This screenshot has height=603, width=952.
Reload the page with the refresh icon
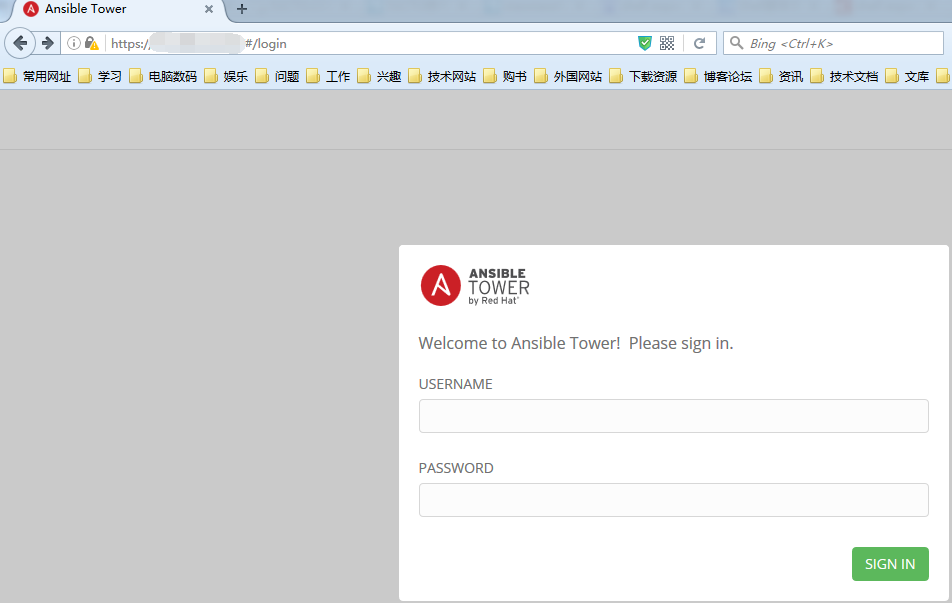[699, 43]
